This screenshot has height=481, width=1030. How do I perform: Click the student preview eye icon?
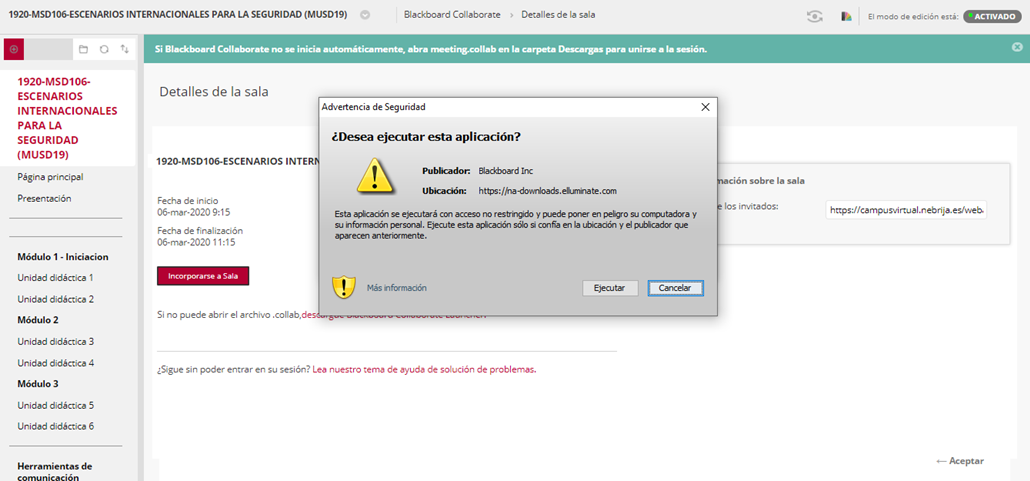click(x=815, y=16)
